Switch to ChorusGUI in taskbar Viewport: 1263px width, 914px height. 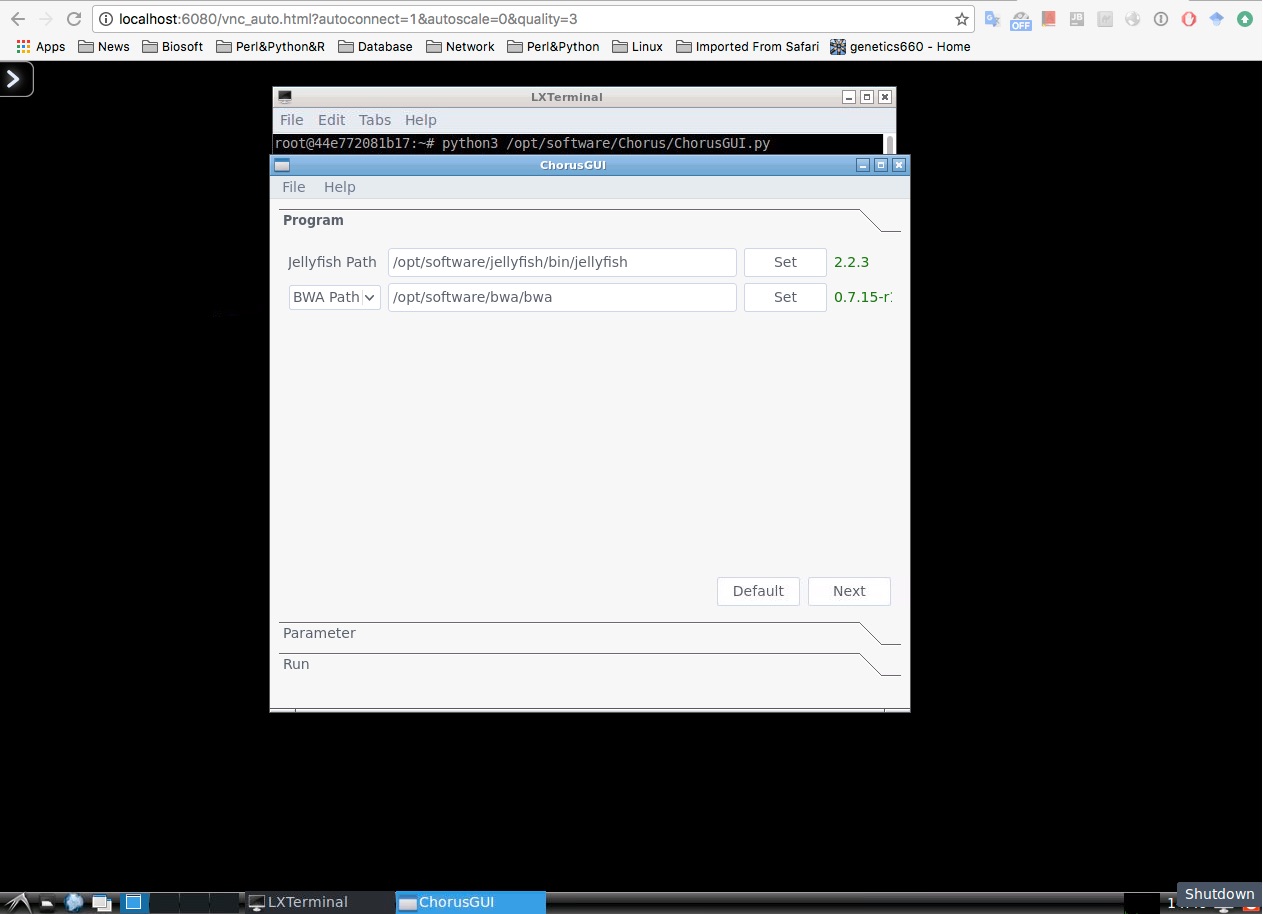pos(470,902)
